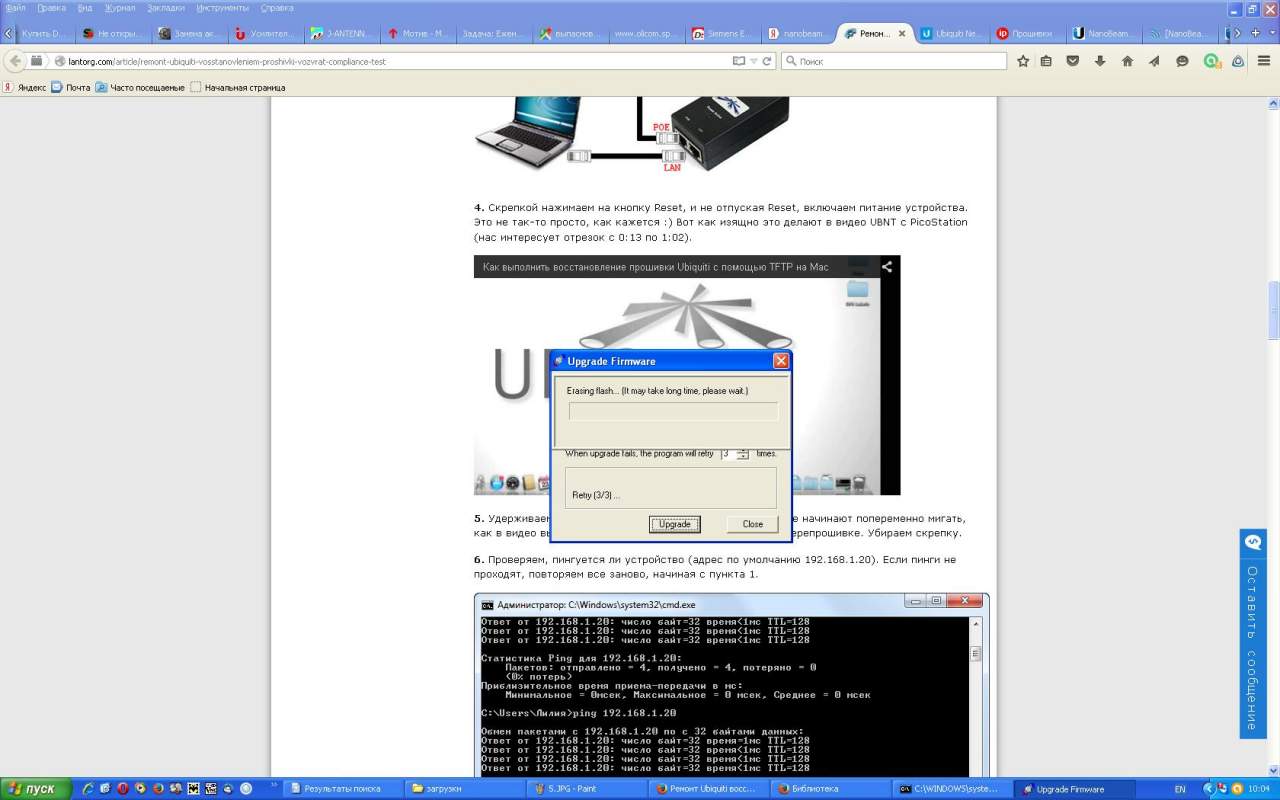Click the Upgrade button in the dialog

[675, 524]
